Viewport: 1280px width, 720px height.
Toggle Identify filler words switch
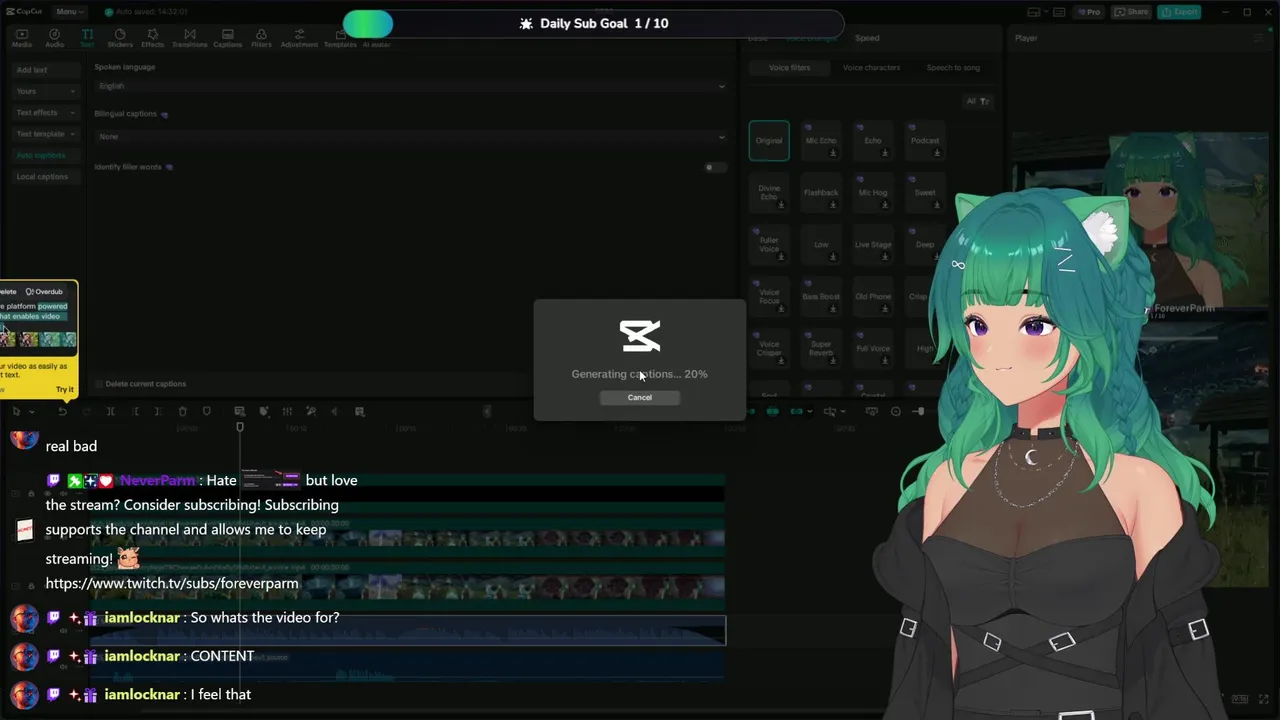pyautogui.click(x=713, y=167)
